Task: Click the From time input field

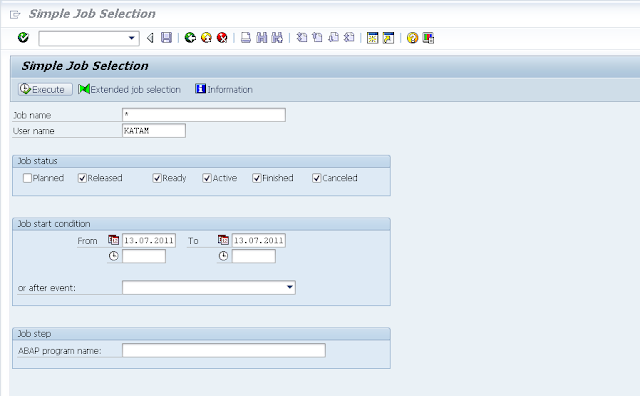Action: point(144,256)
